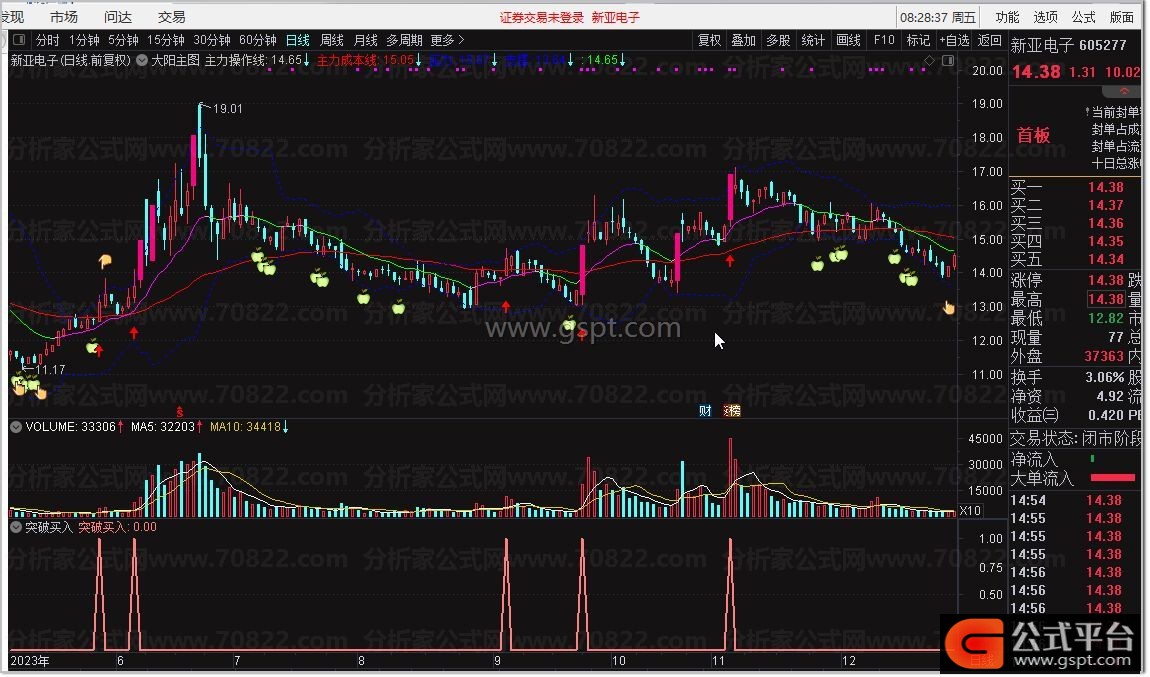Select the 30分钟 period
1150x677 pixels.
point(212,40)
